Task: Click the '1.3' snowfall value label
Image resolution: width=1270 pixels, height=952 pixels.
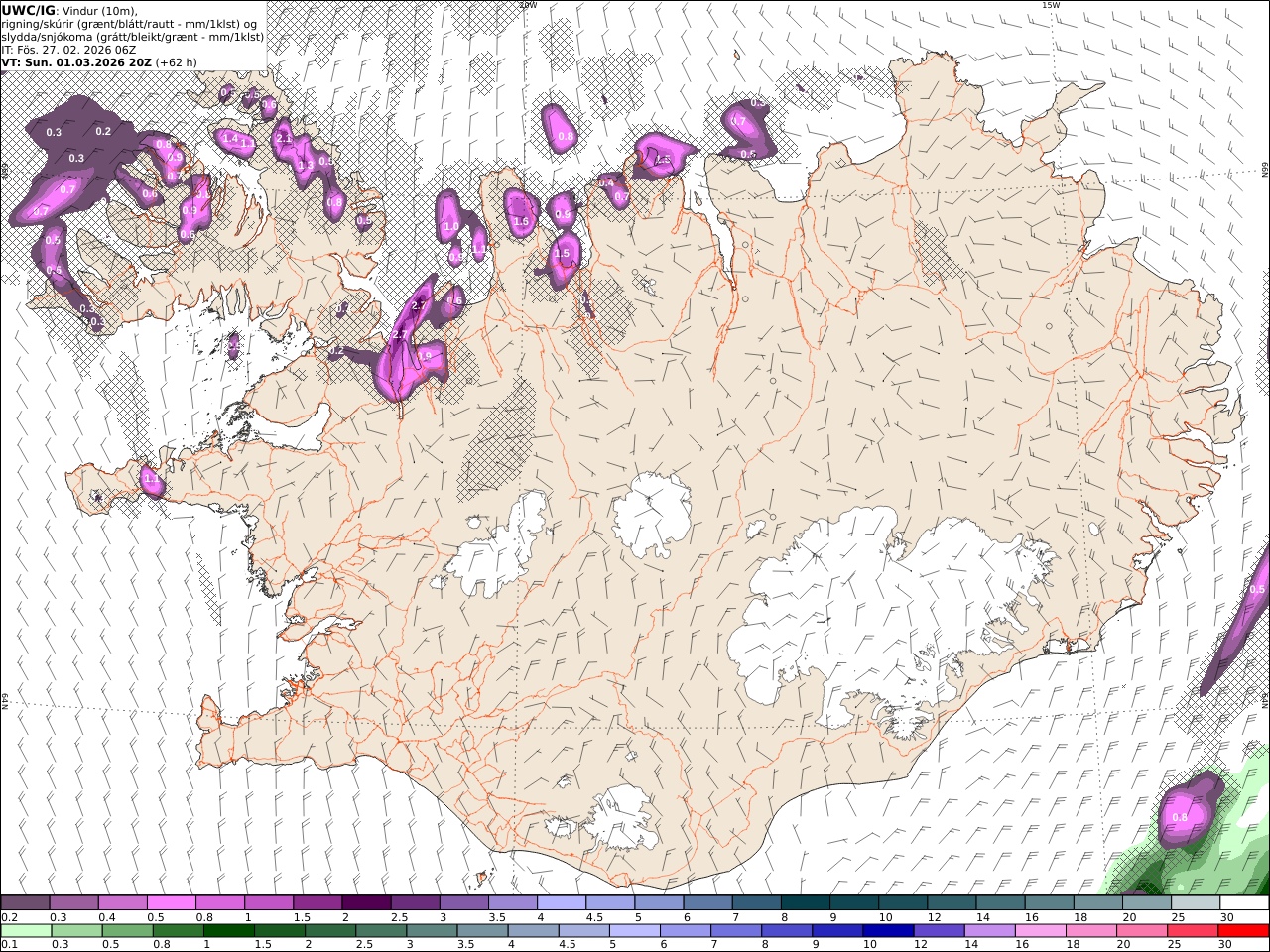Action: [307, 165]
